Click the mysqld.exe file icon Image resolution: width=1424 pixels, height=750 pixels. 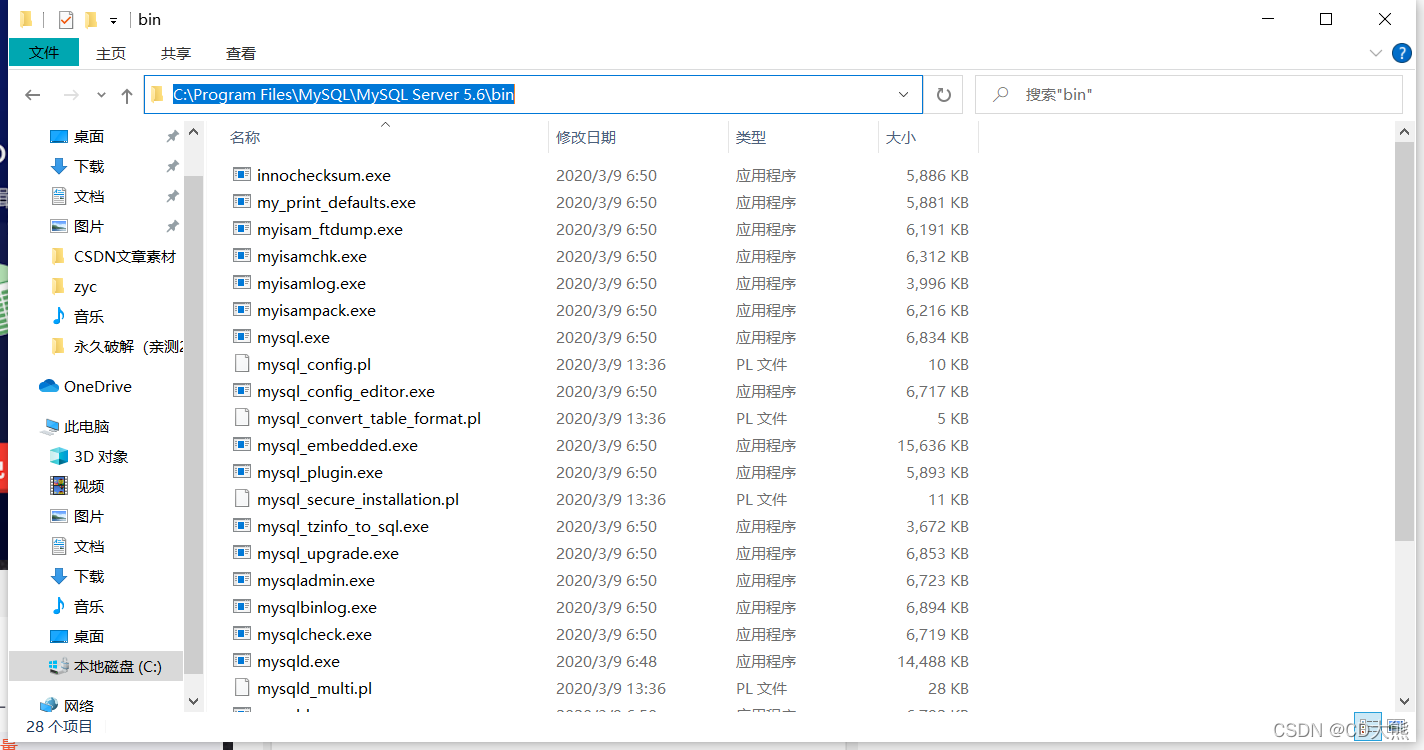[241, 661]
